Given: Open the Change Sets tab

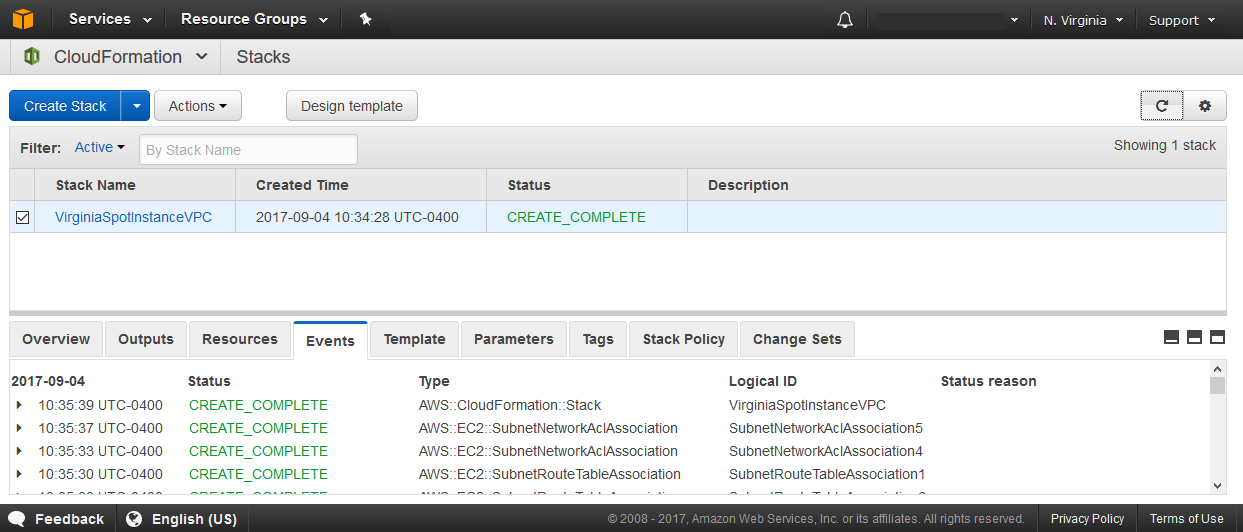Looking at the screenshot, I should (x=797, y=339).
